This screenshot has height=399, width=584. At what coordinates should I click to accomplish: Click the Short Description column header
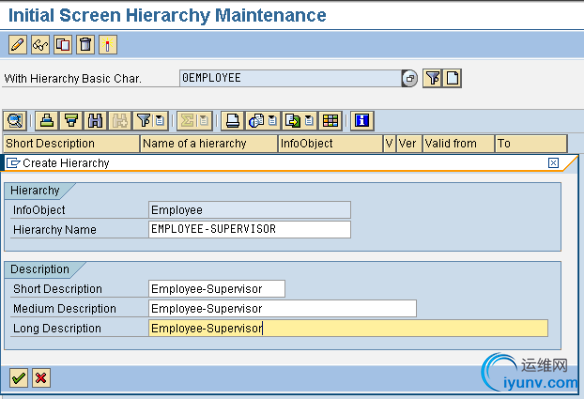pyautogui.click(x=72, y=143)
